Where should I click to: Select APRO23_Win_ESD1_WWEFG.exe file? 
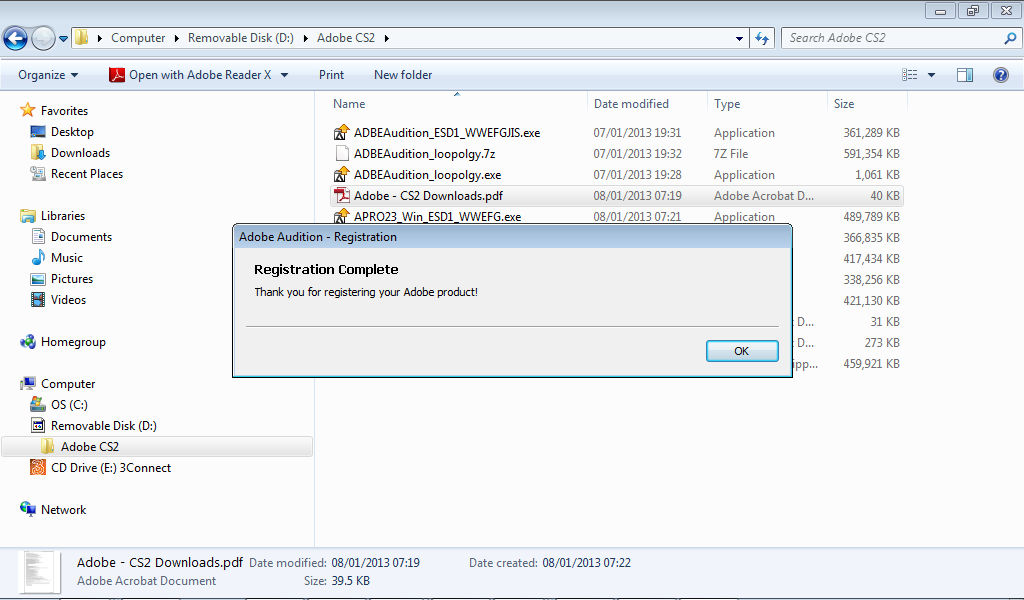point(438,216)
